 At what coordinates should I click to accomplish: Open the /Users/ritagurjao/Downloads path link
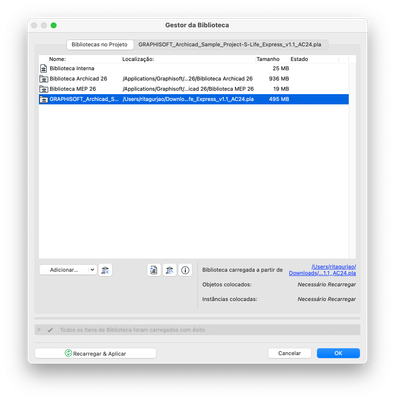click(322, 270)
